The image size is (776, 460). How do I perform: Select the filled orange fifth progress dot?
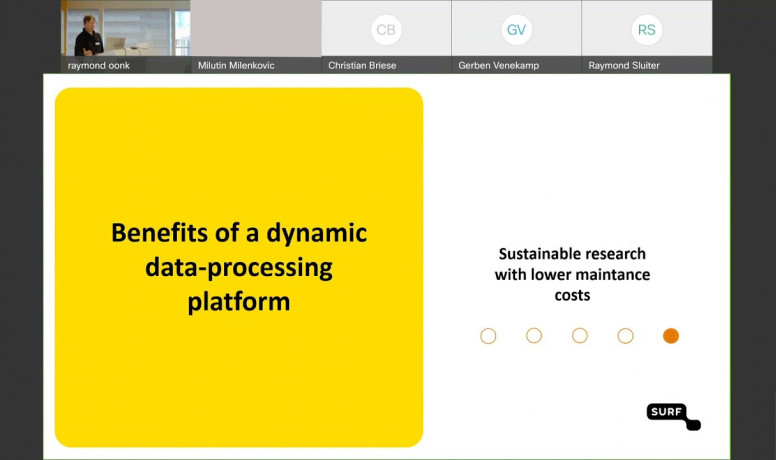click(x=671, y=336)
